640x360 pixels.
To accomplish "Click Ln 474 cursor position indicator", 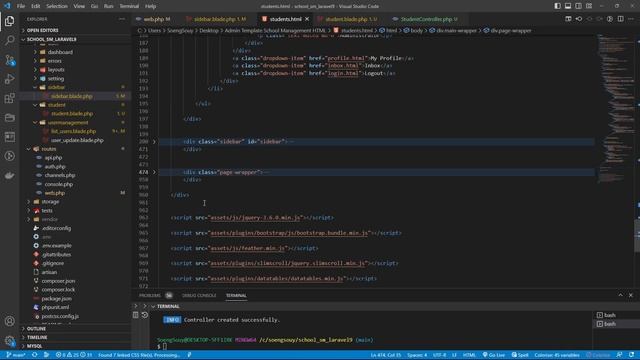I will tap(386, 355).
